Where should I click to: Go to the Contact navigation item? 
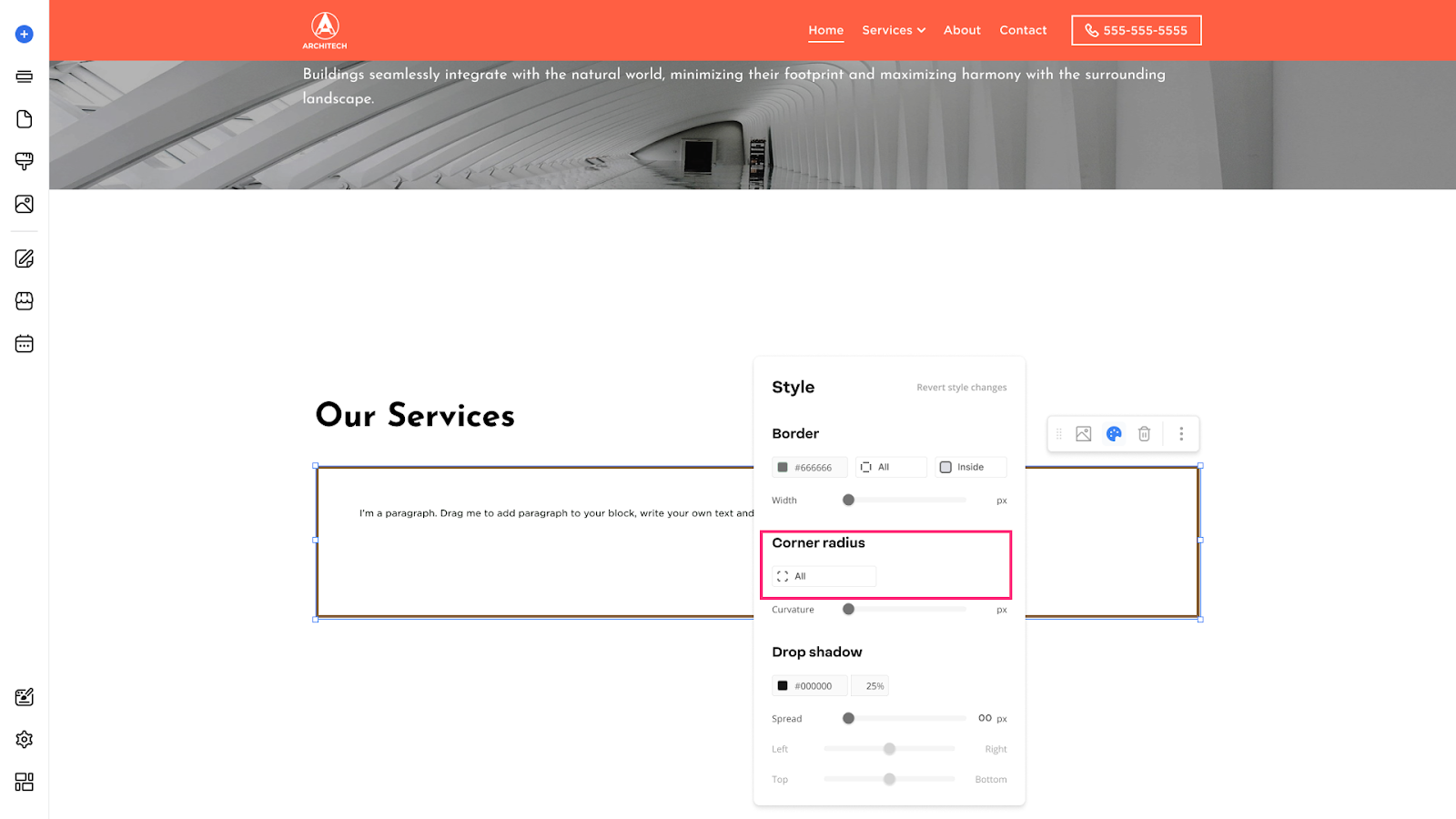click(1023, 30)
